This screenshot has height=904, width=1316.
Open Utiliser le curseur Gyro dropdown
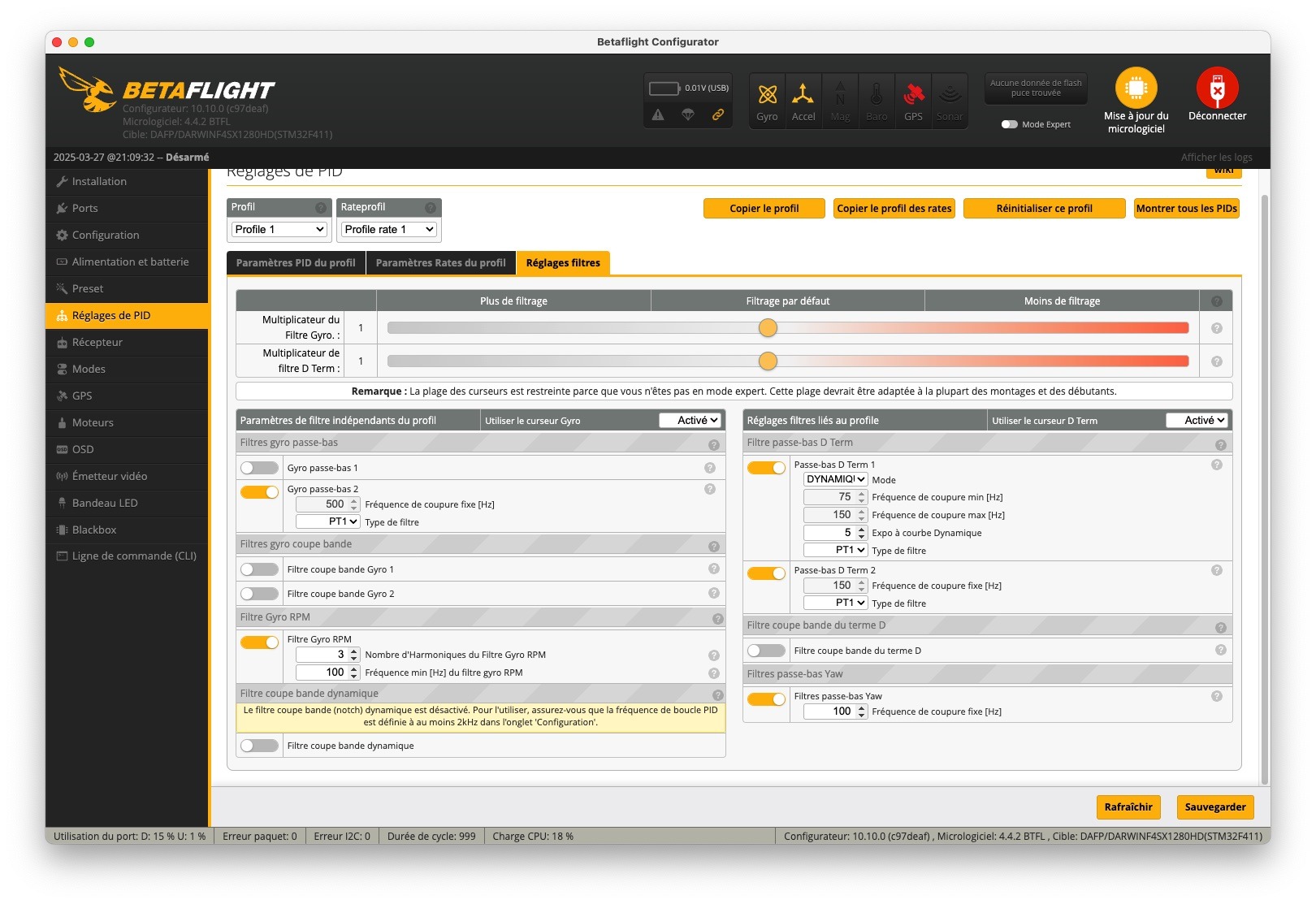pyautogui.click(x=690, y=420)
